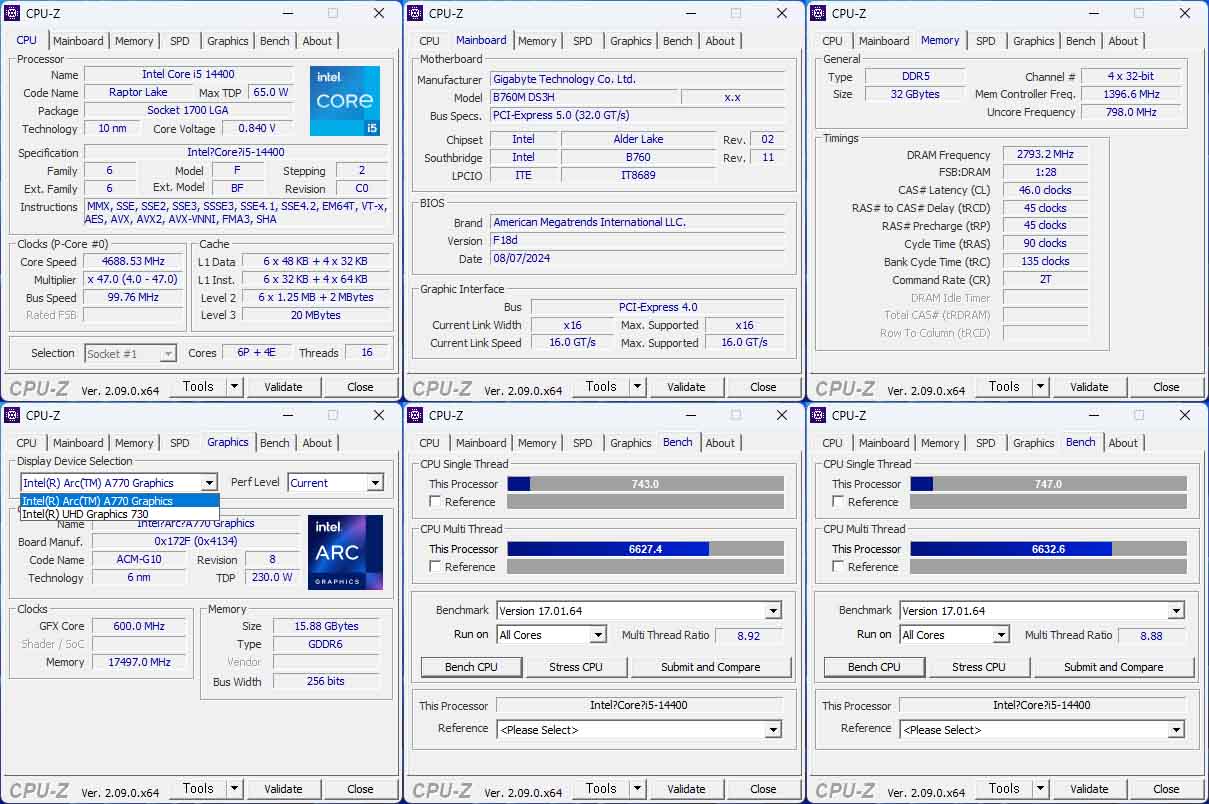Tick the single-thread Reference checkbox in the 747.0 bench window

(838, 502)
